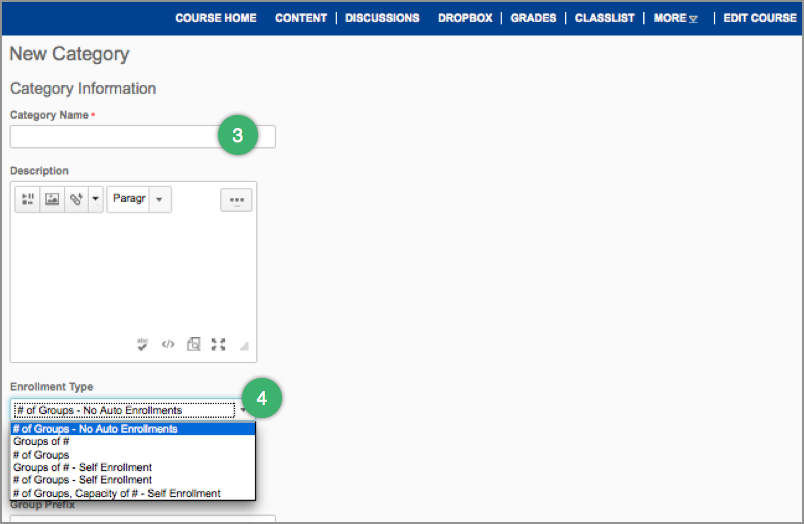Open Grades from navbar
The width and height of the screenshot is (804, 524).
[533, 18]
